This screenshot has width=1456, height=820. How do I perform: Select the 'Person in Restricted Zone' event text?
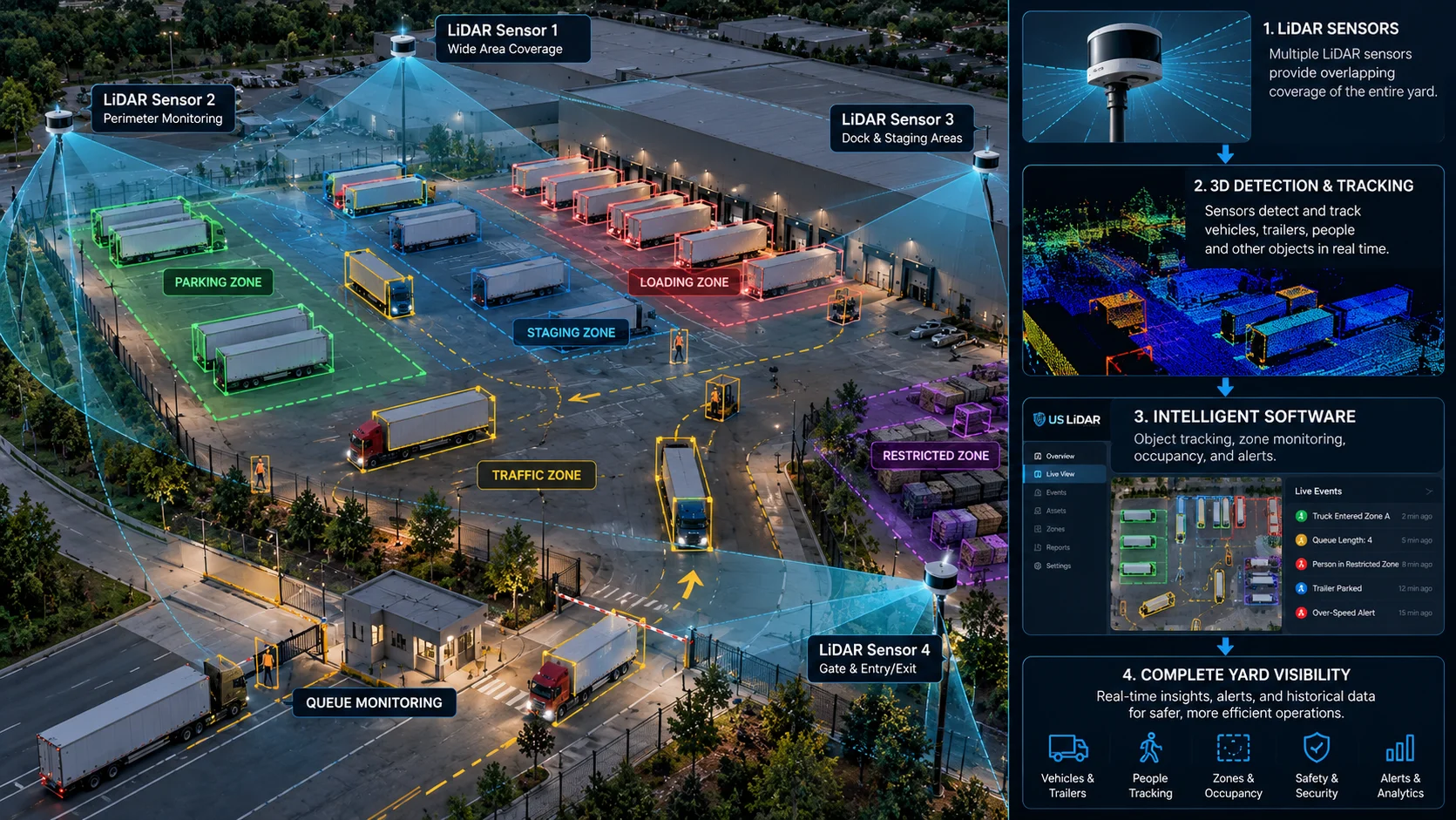point(1355,565)
